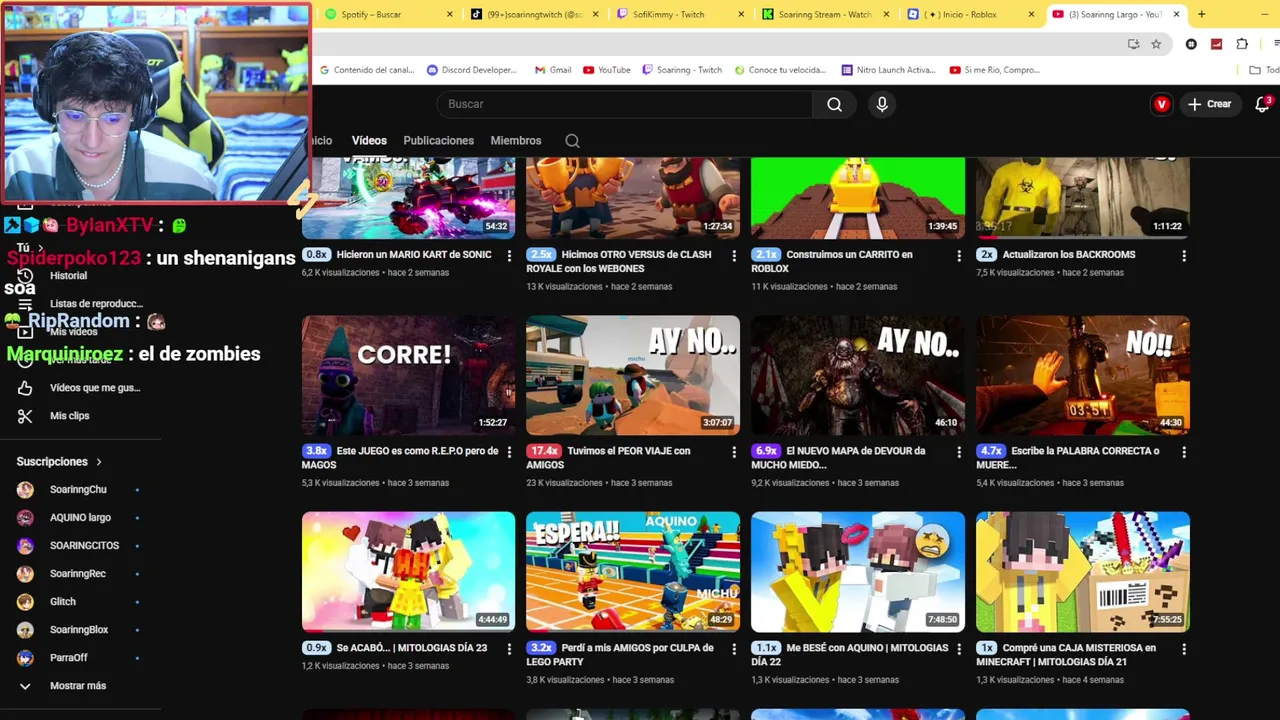1280x720 pixels.
Task: Expand Mostrar más subscriptions
Action: point(78,686)
